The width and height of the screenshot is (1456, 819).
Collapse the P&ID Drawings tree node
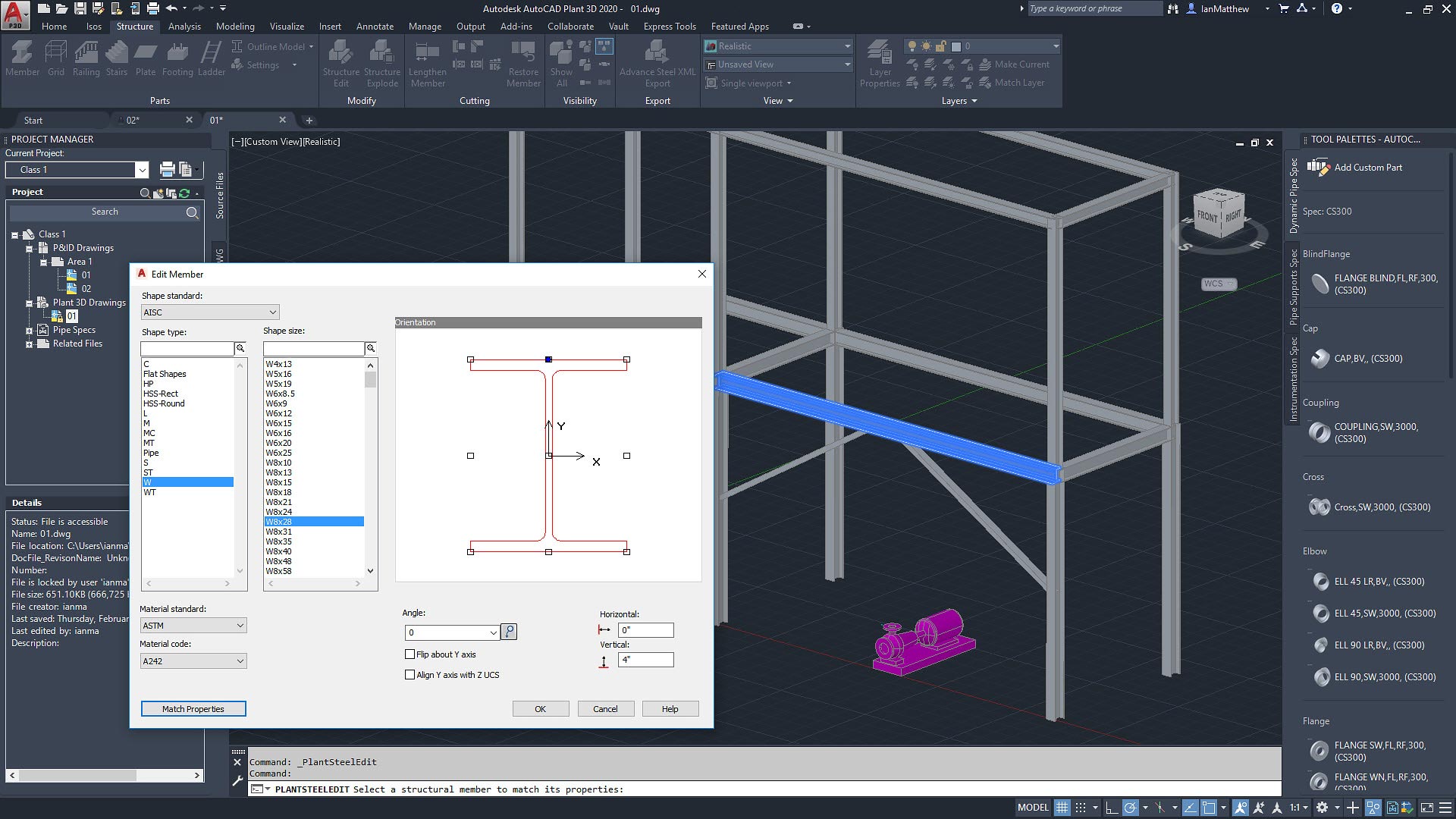pyautogui.click(x=29, y=248)
